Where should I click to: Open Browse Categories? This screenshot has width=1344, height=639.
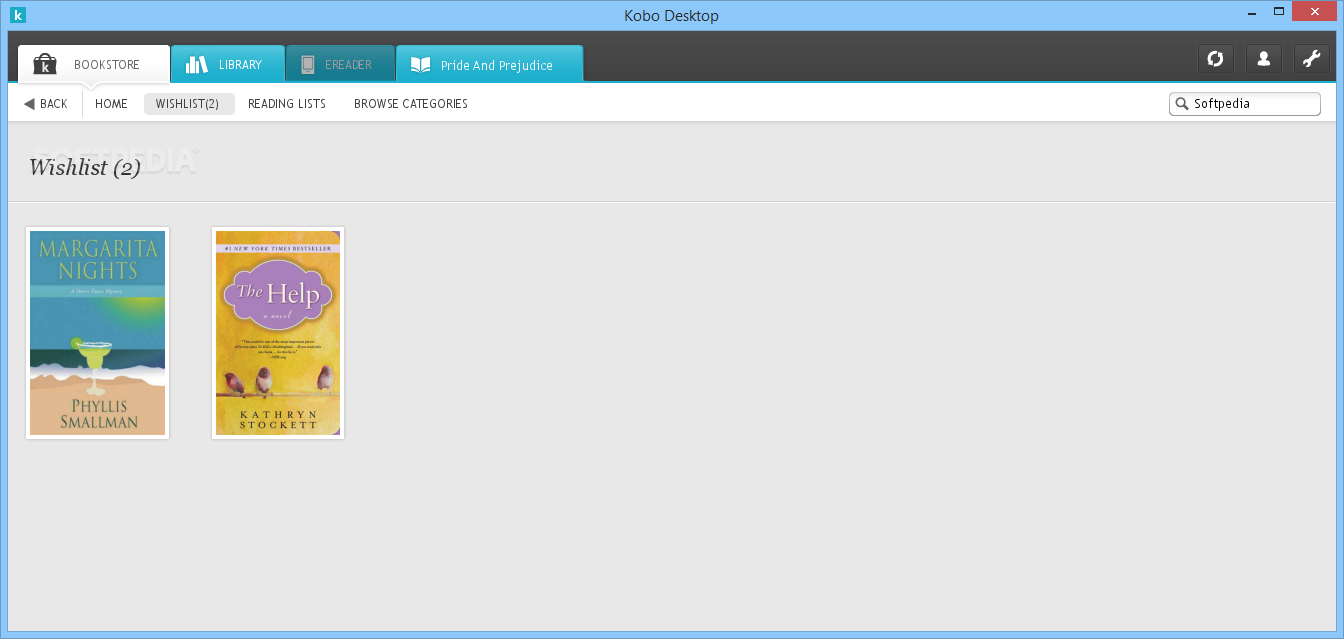(x=411, y=103)
